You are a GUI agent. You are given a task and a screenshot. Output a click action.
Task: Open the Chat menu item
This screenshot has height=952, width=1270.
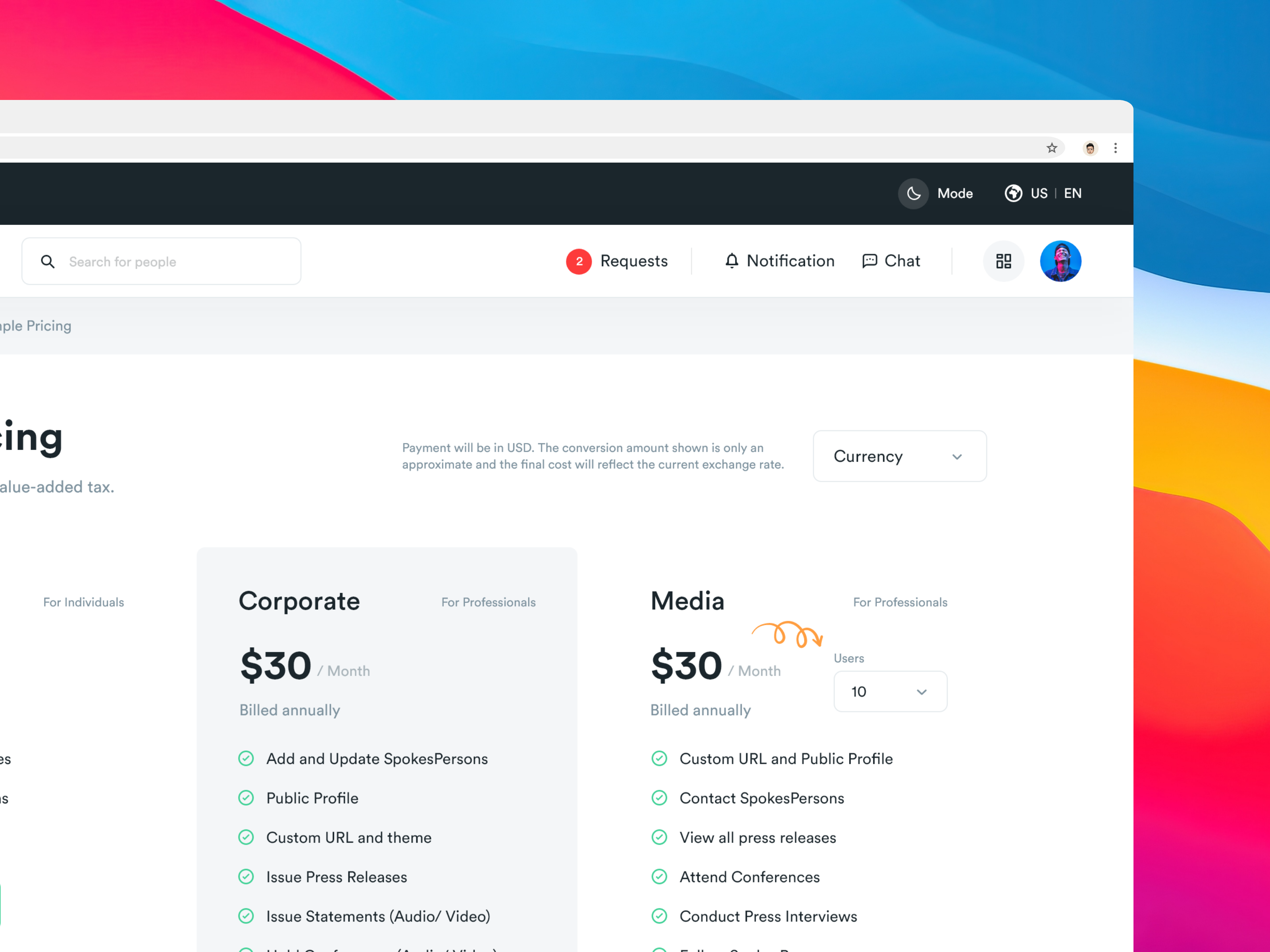902,261
